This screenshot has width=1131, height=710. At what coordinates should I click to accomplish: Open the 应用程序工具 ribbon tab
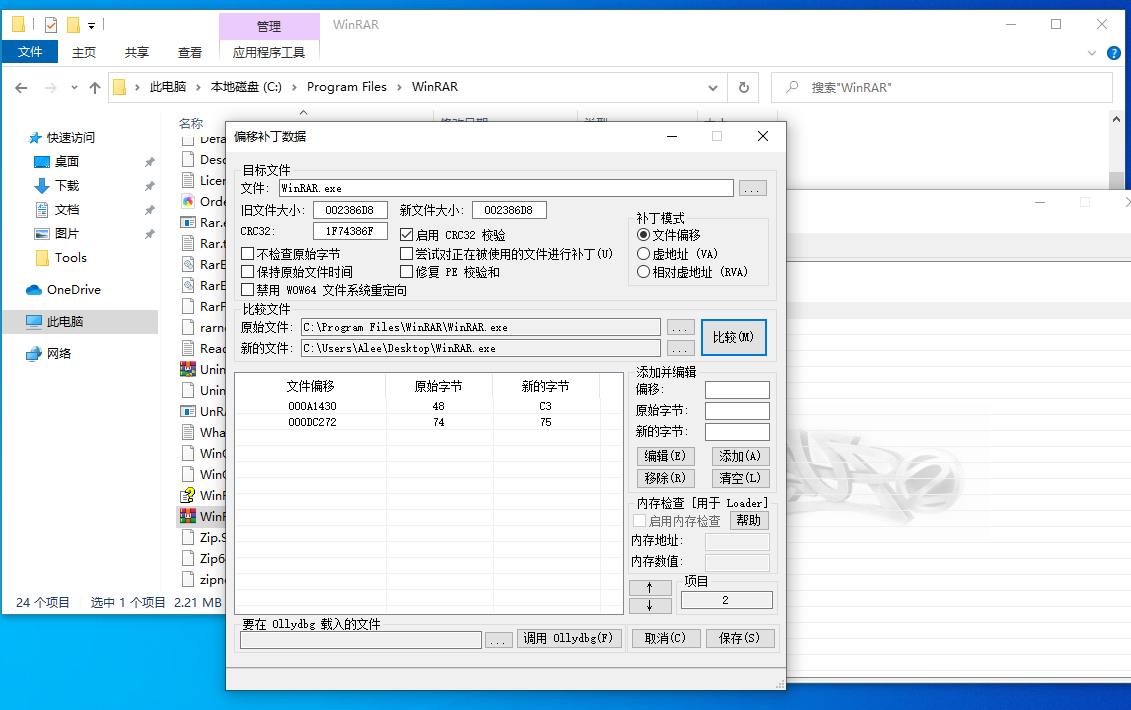[x=269, y=52]
